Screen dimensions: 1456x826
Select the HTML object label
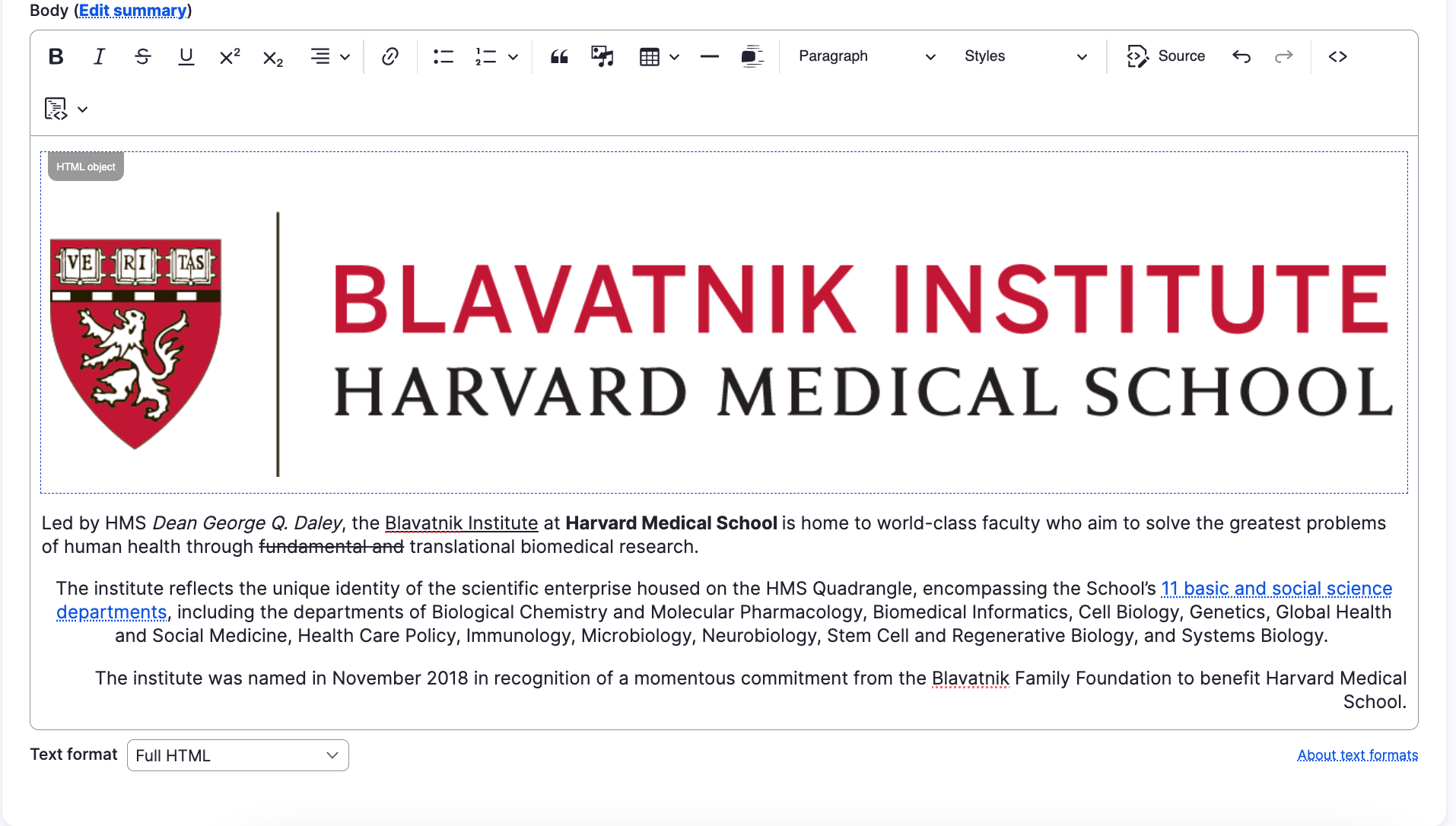pyautogui.click(x=86, y=167)
